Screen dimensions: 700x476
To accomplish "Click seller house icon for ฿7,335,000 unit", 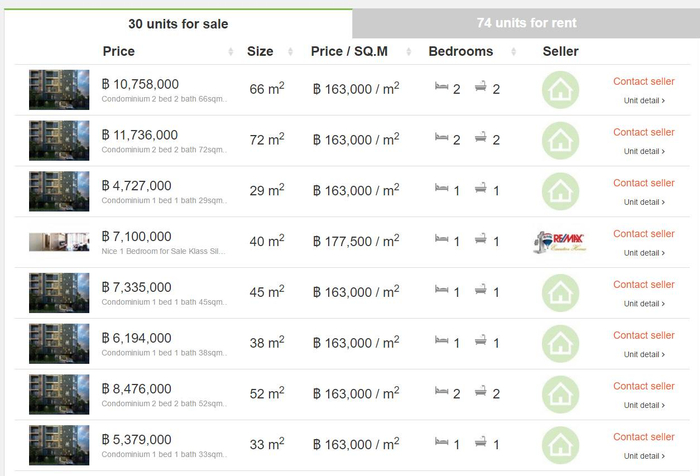I will pyautogui.click(x=560, y=293).
